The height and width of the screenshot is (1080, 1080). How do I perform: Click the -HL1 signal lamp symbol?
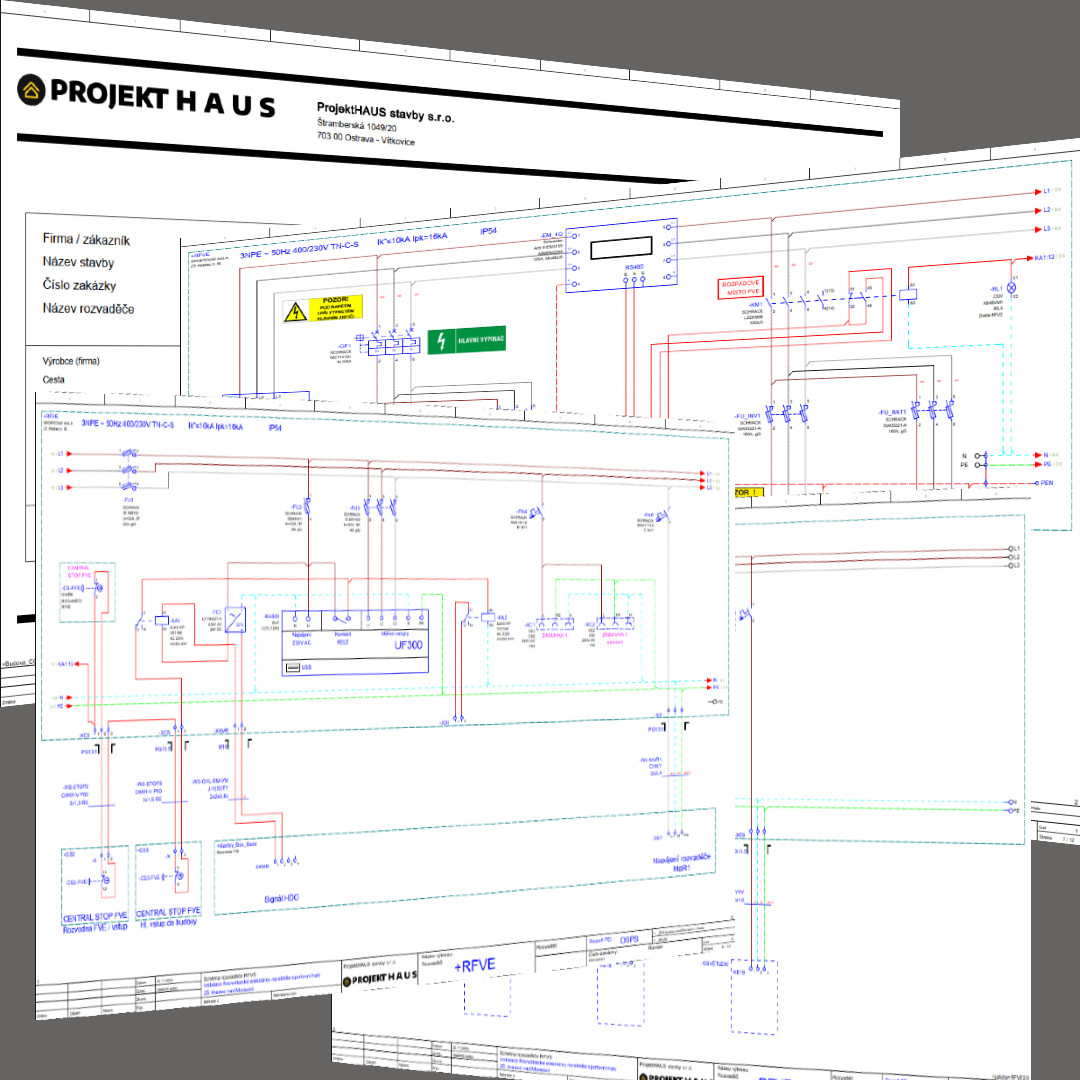coord(1012,287)
